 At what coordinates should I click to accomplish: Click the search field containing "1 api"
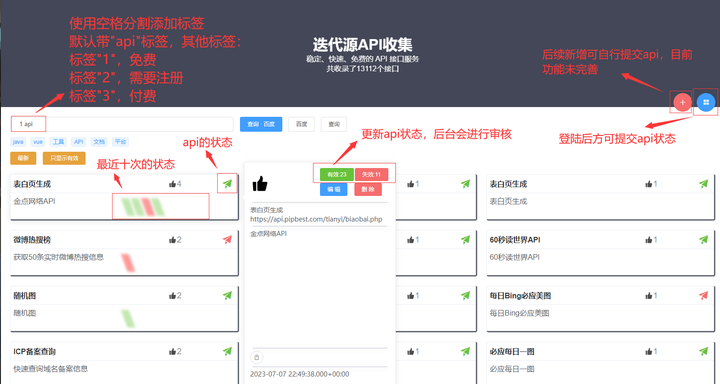[x=122, y=124]
